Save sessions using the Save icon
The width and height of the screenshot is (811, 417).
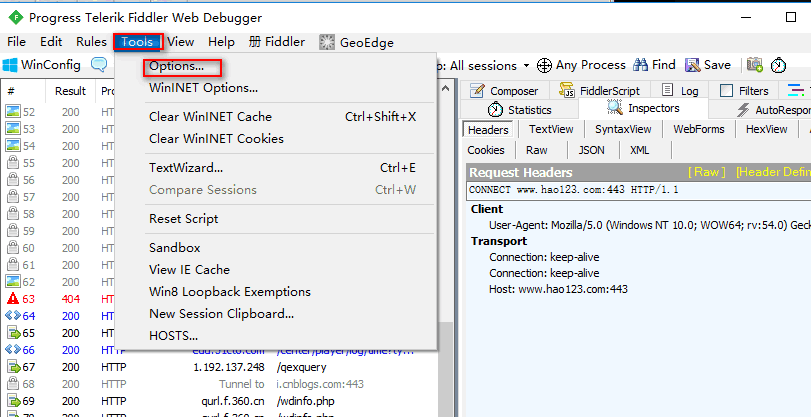tap(707, 65)
